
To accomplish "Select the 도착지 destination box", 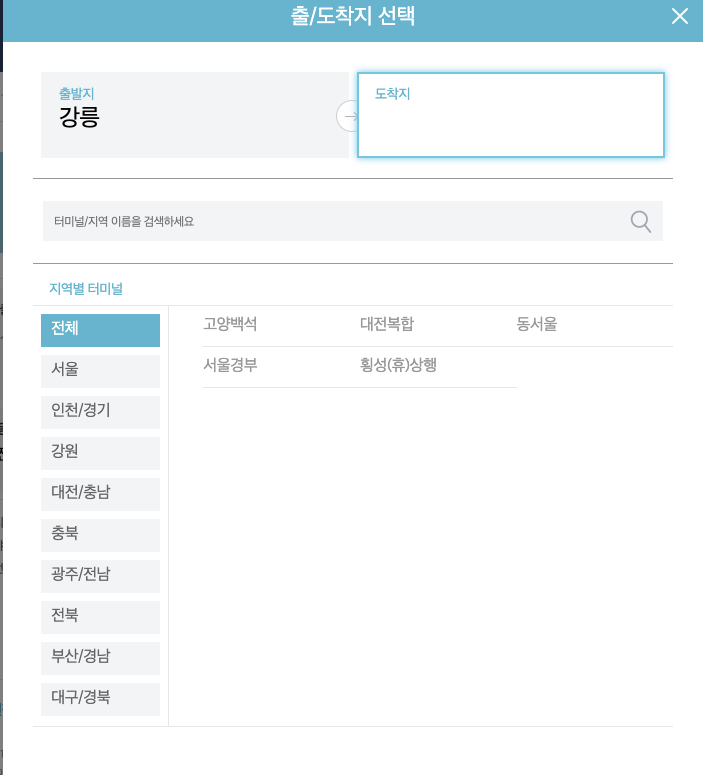I will pyautogui.click(x=511, y=115).
